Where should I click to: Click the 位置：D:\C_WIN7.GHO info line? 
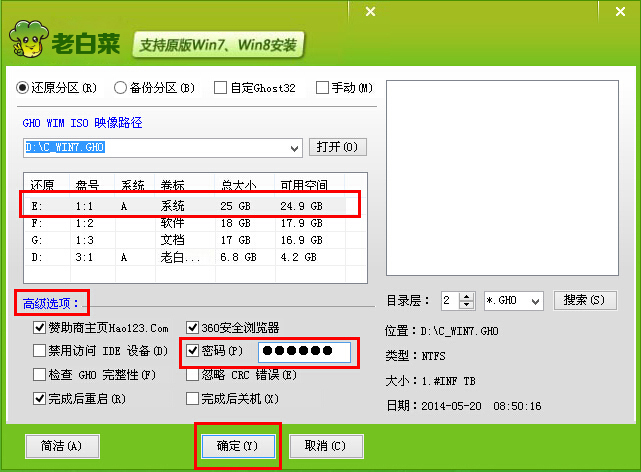(442, 331)
